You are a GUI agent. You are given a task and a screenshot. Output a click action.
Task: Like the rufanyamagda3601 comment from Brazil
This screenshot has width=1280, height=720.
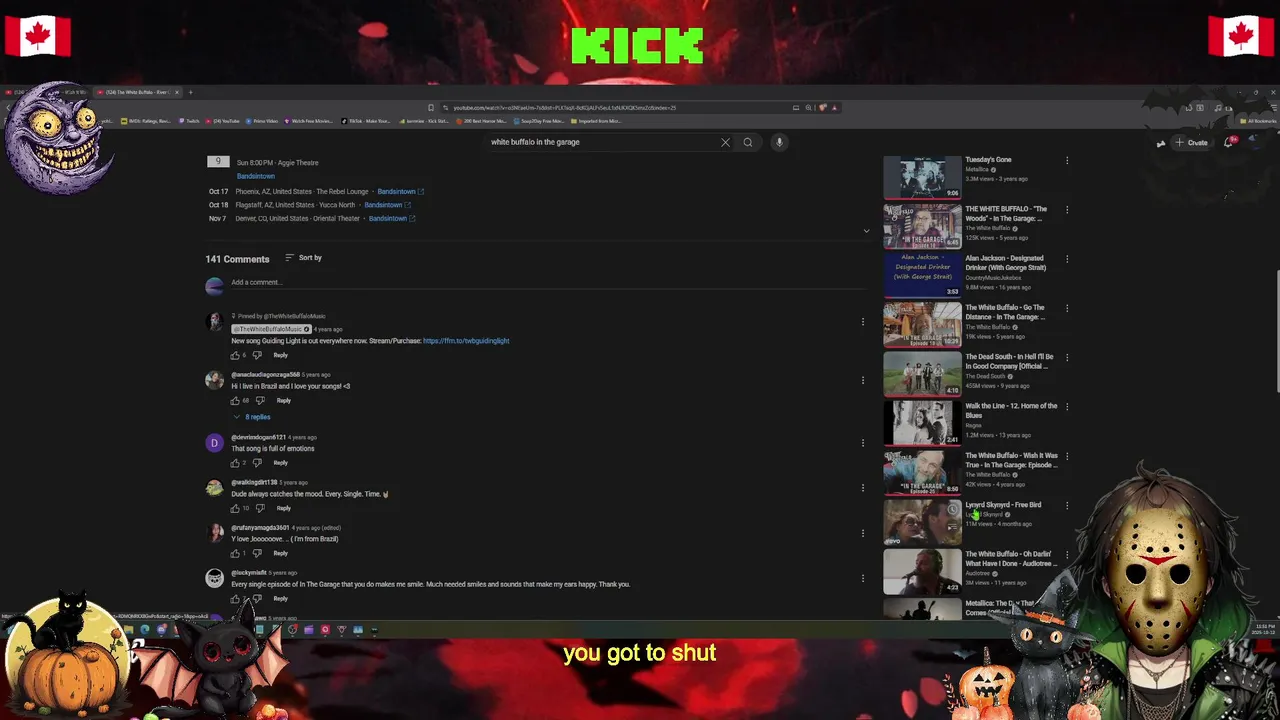[236, 553]
